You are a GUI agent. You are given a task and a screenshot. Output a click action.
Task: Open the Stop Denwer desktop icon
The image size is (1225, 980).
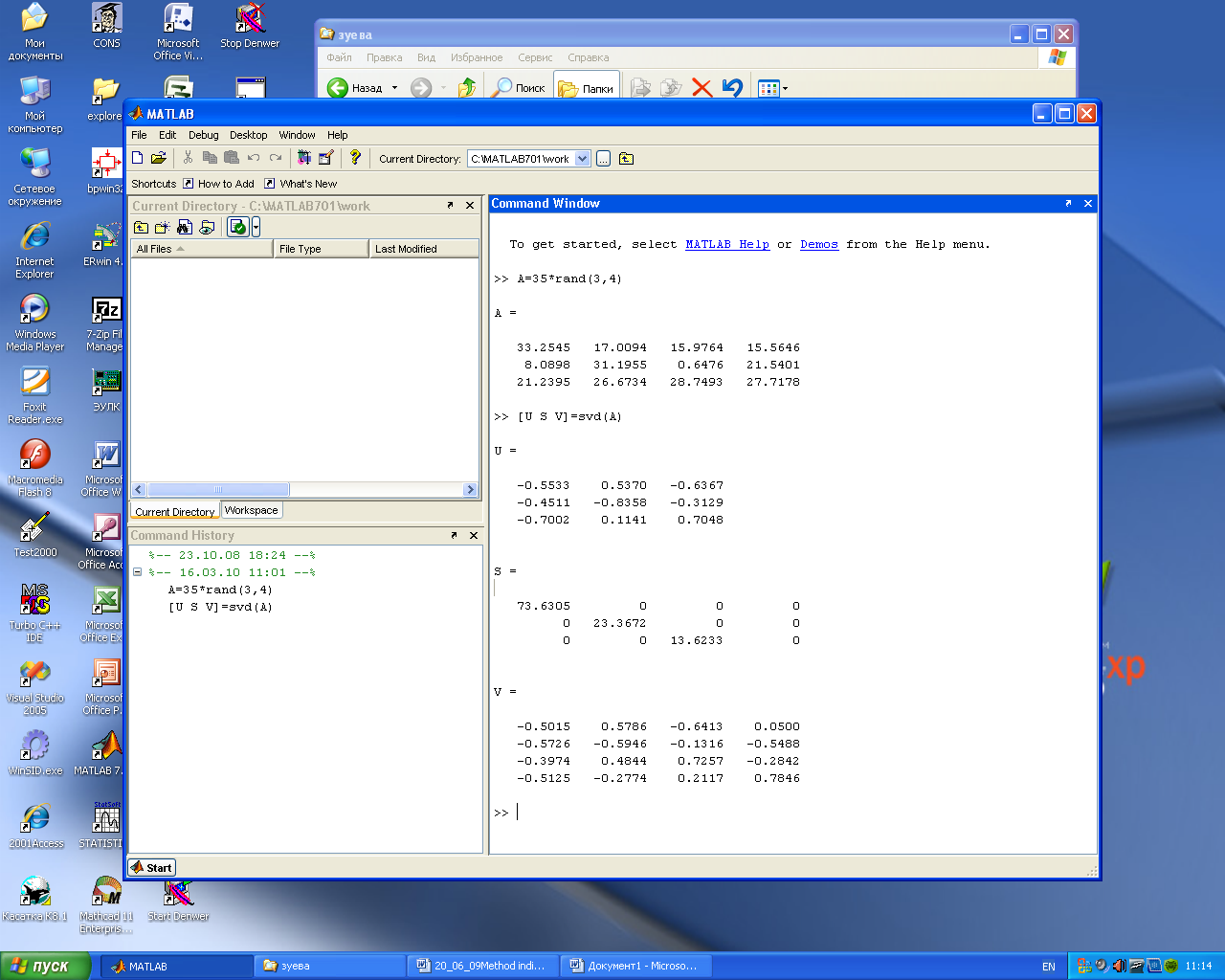[250, 27]
